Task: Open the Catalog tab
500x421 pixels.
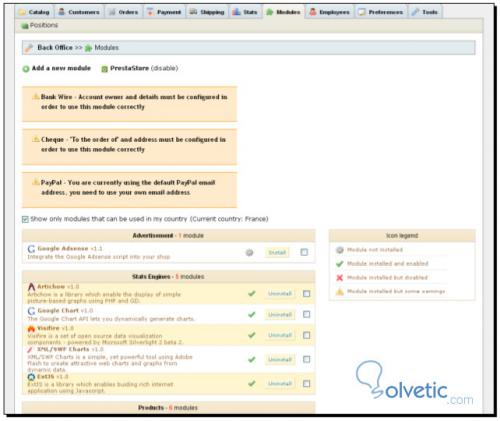Action: coord(35,12)
